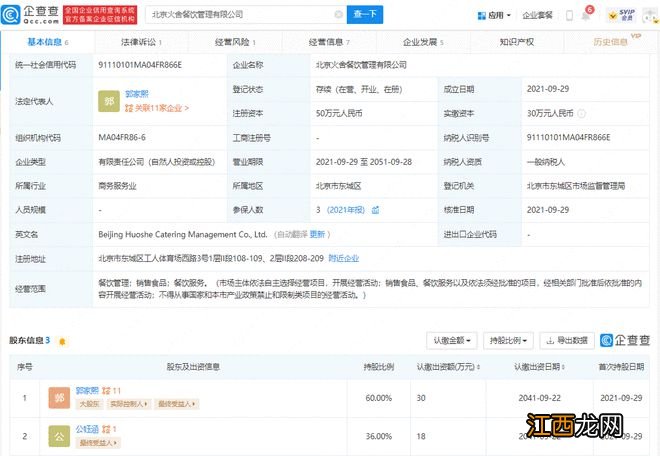Screen dimensions: 660x456
Task: Switch to the 基本信息 tab
Action: click(48, 42)
